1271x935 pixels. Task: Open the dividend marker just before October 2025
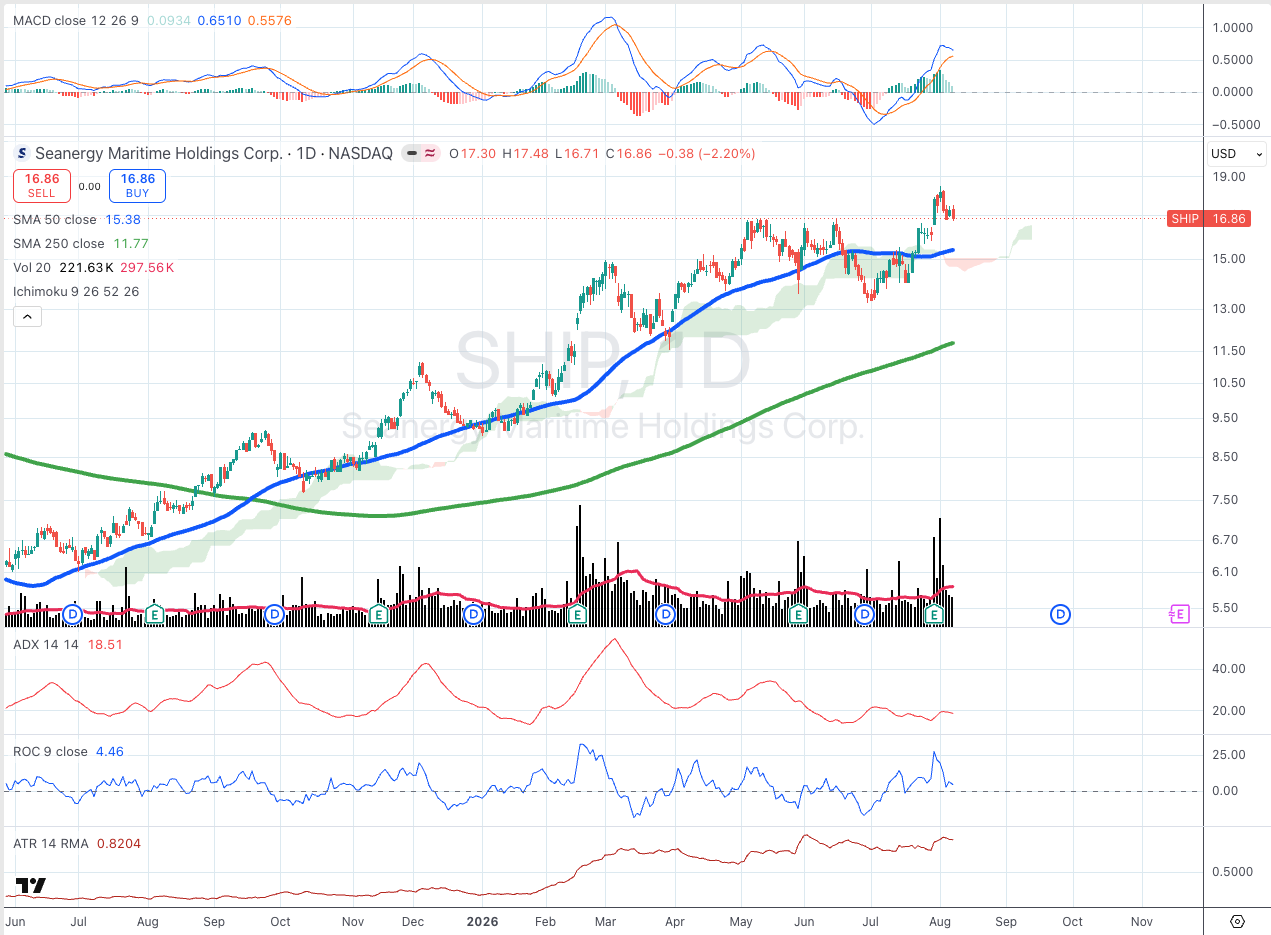pos(274,613)
